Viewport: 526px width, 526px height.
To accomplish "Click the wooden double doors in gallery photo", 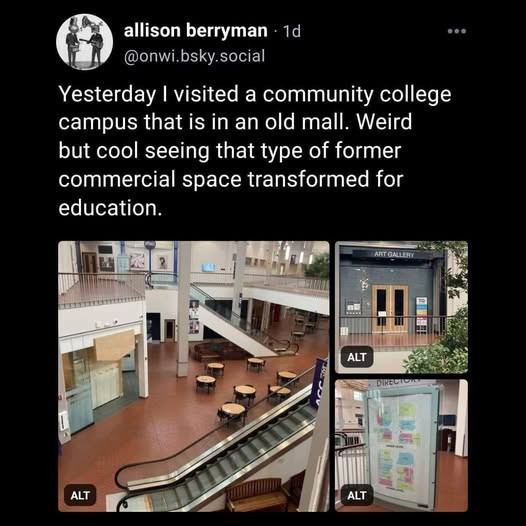I will [390, 309].
